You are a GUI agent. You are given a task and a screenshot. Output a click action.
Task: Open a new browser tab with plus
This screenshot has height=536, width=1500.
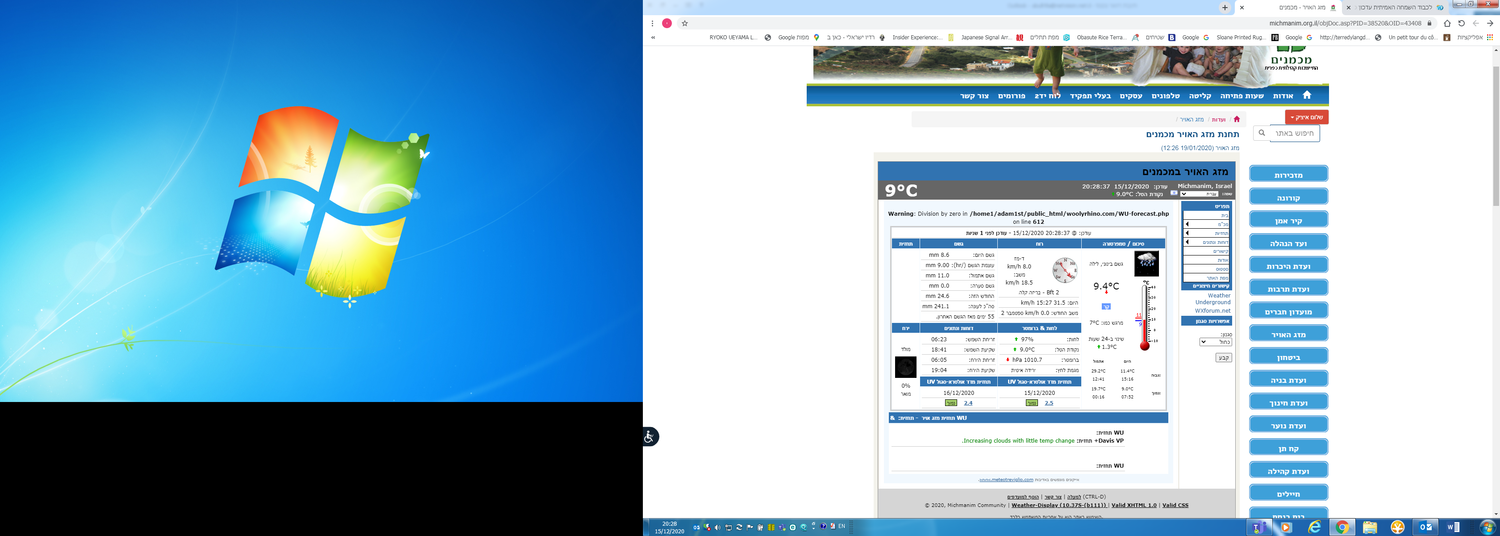click(1225, 7)
